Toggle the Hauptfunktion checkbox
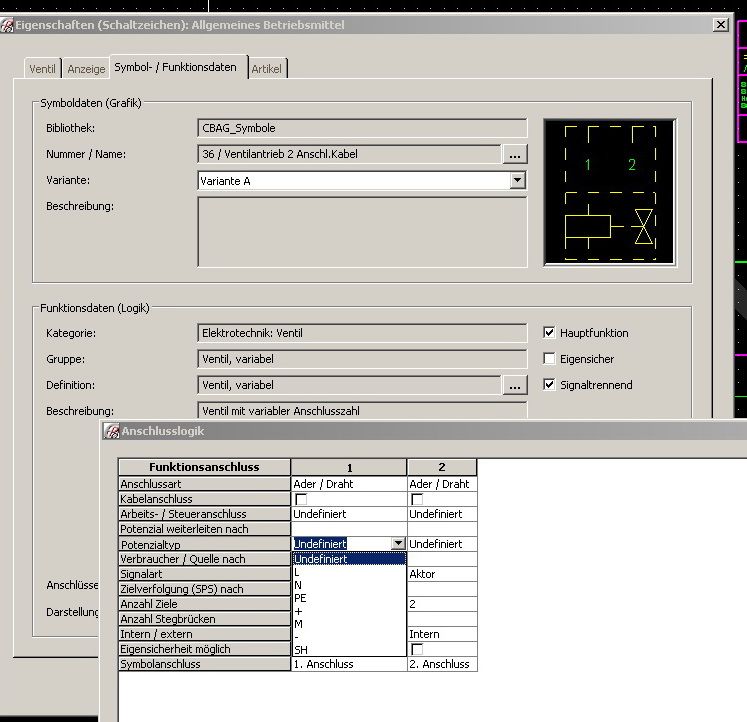 pyautogui.click(x=549, y=332)
